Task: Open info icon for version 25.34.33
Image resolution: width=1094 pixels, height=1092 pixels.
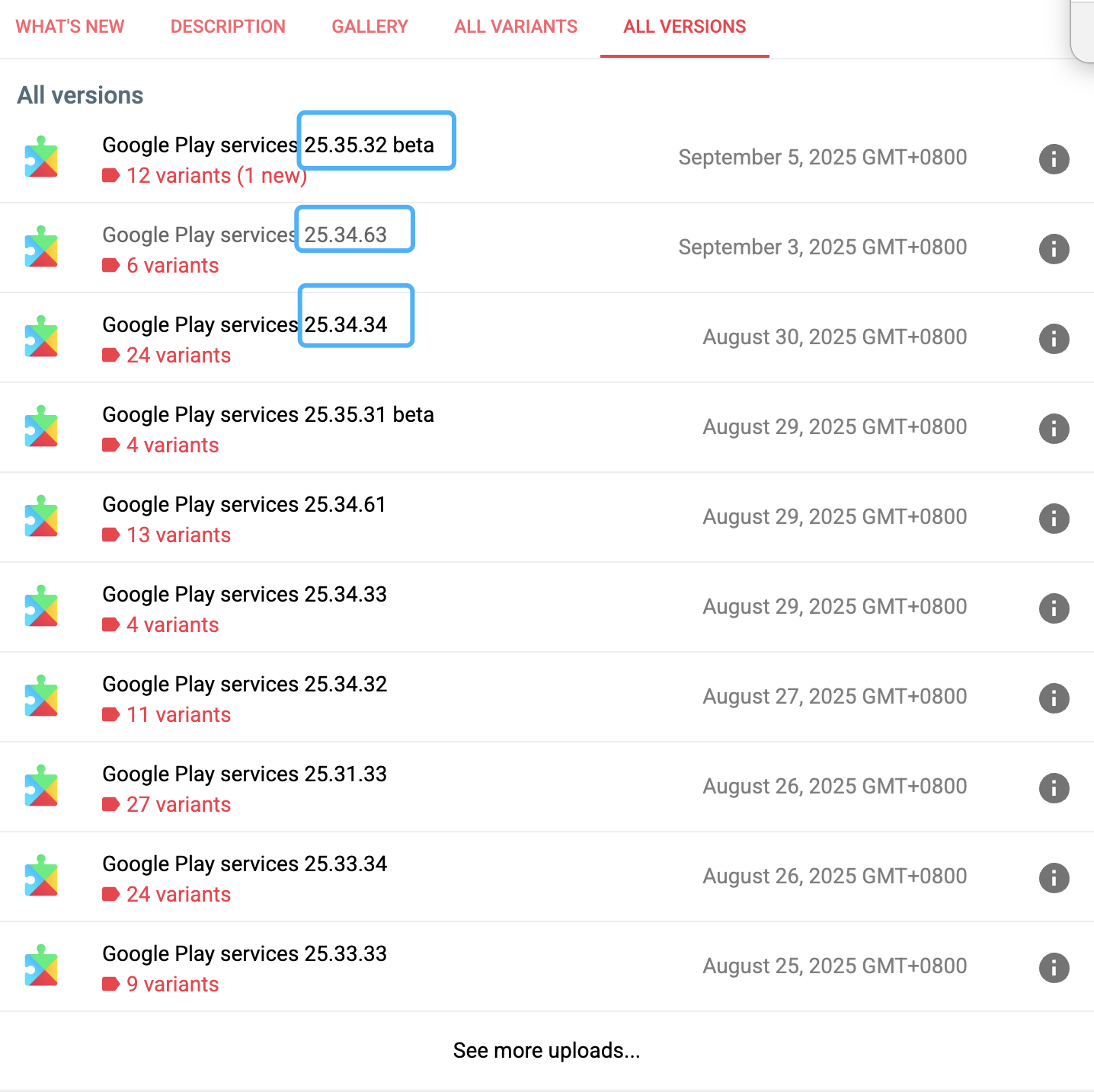Action: 1054,608
